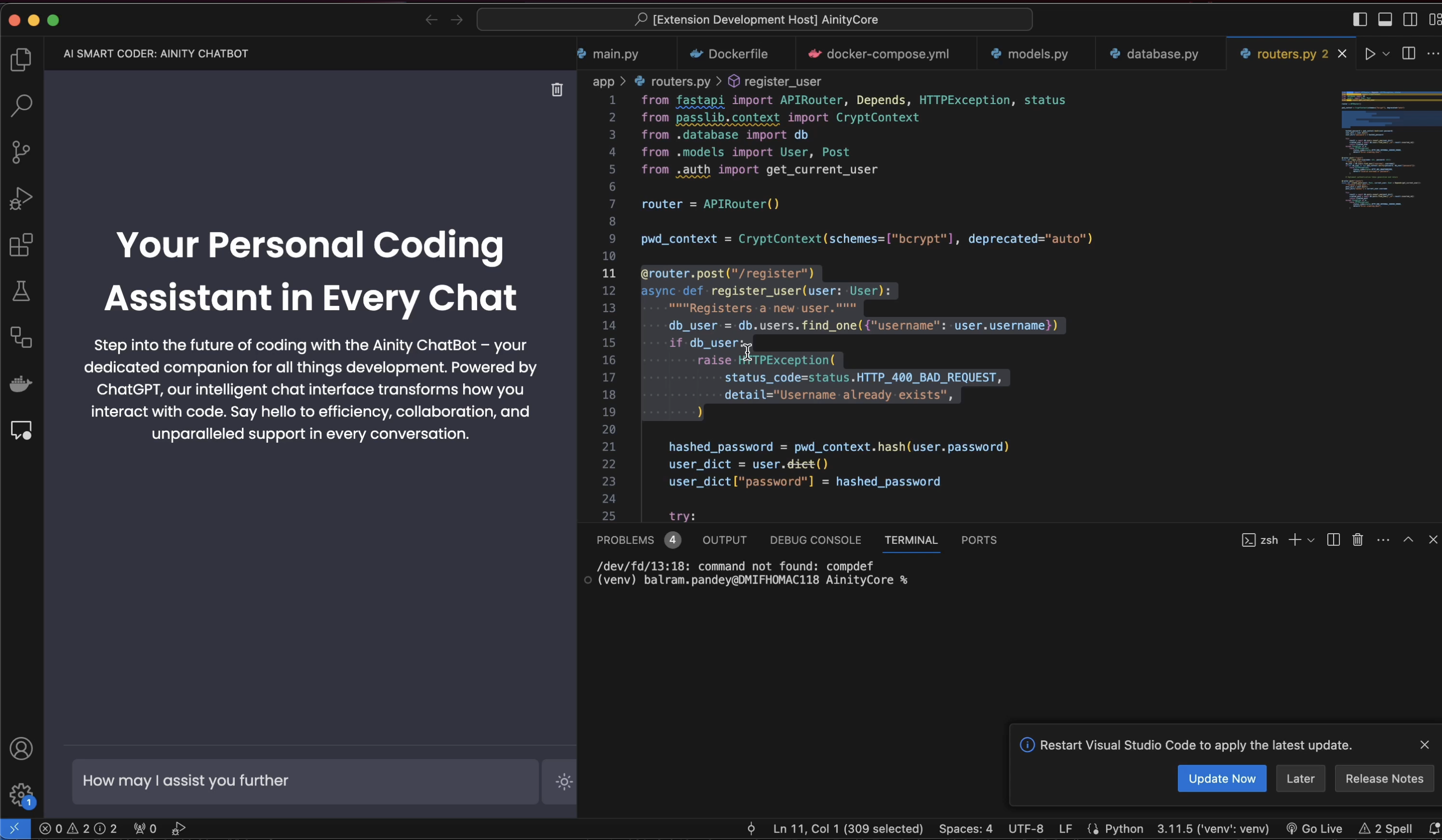
Task: Click Later button in notification
Action: (1300, 779)
